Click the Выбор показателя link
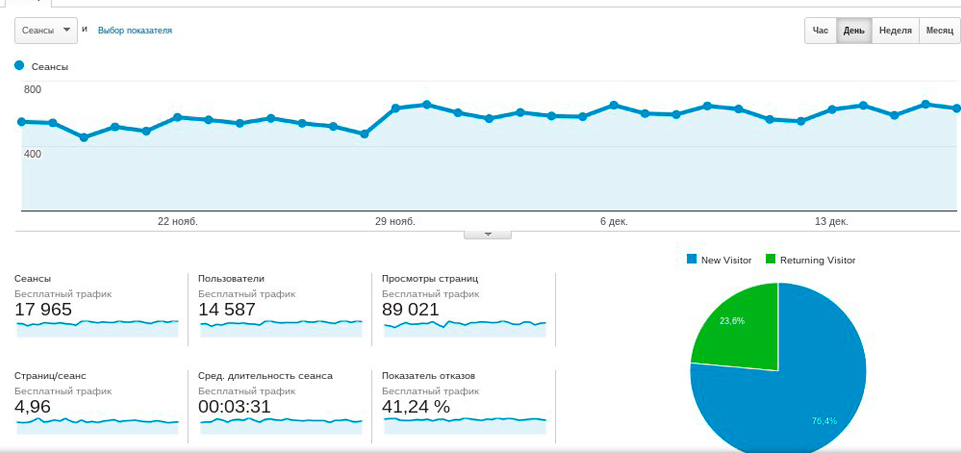Screen dimensions: 961x453 click(x=135, y=30)
